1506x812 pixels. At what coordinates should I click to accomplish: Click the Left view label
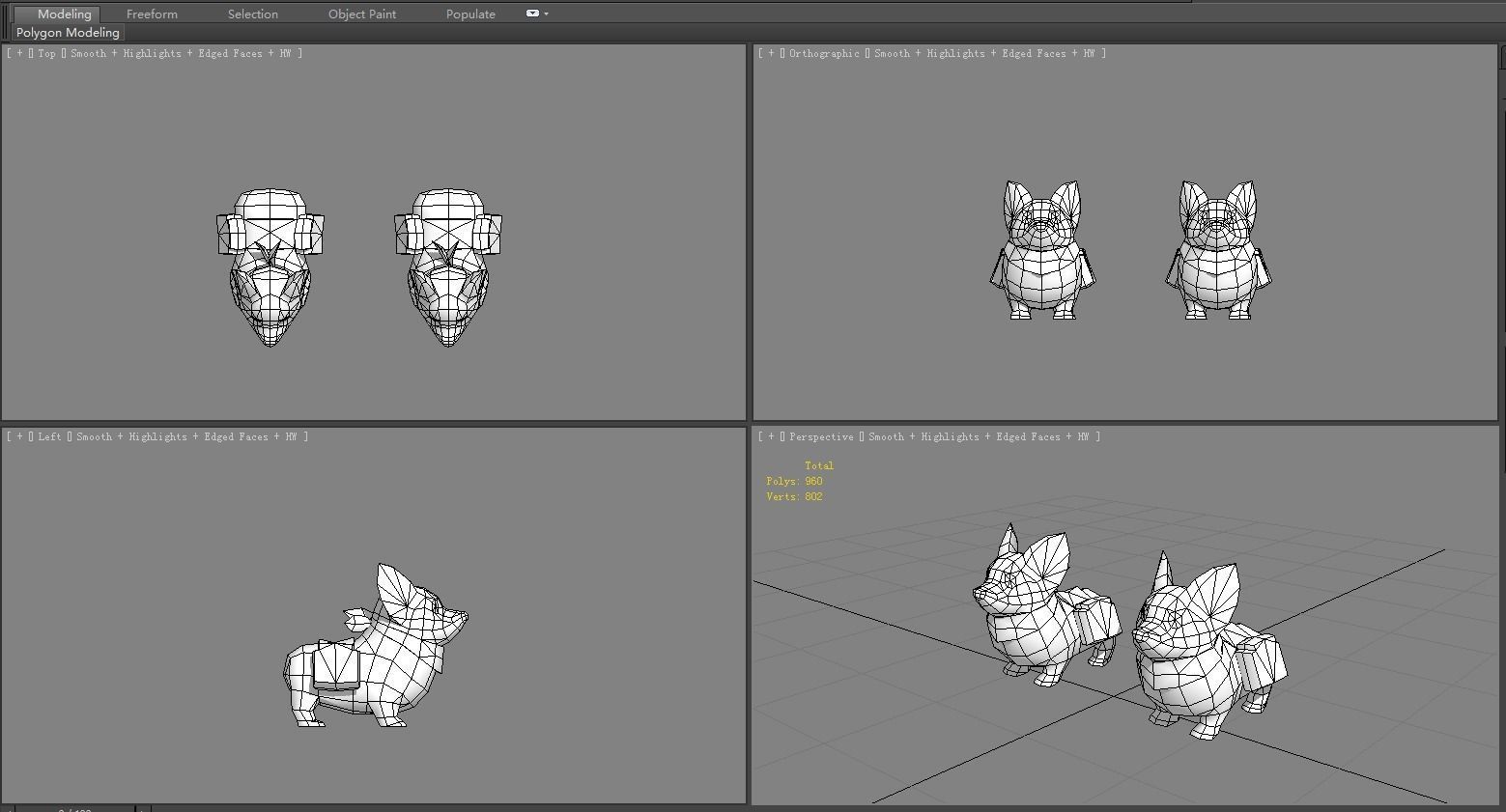50,436
